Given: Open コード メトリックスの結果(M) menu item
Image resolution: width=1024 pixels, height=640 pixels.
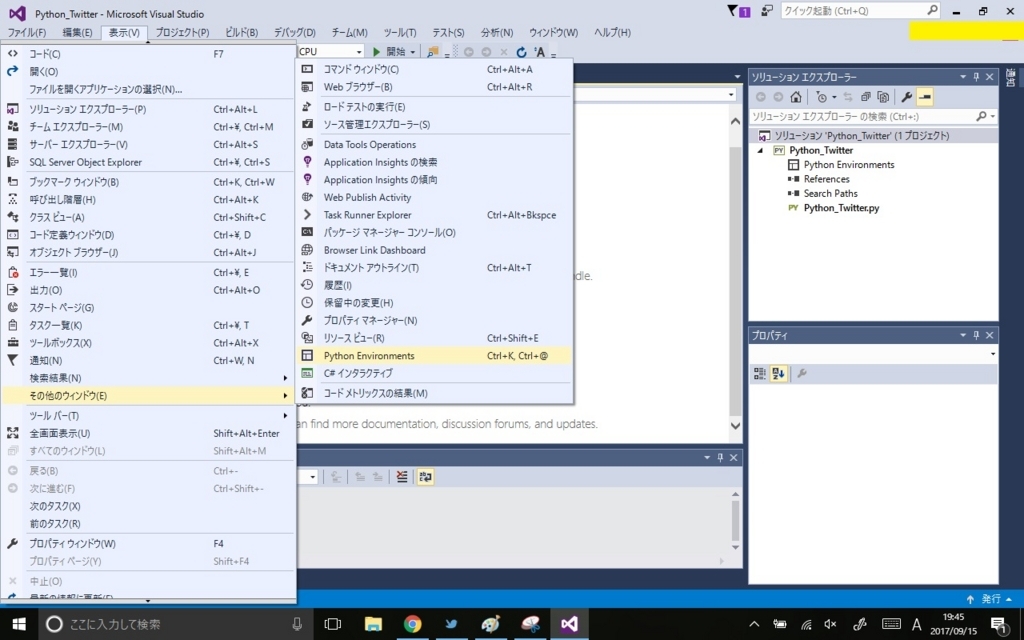Looking at the screenshot, I should point(435,393).
